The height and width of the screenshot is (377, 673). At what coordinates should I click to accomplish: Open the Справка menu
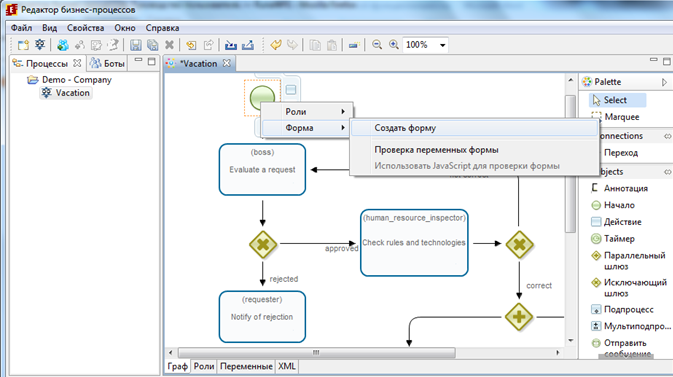pyautogui.click(x=162, y=28)
